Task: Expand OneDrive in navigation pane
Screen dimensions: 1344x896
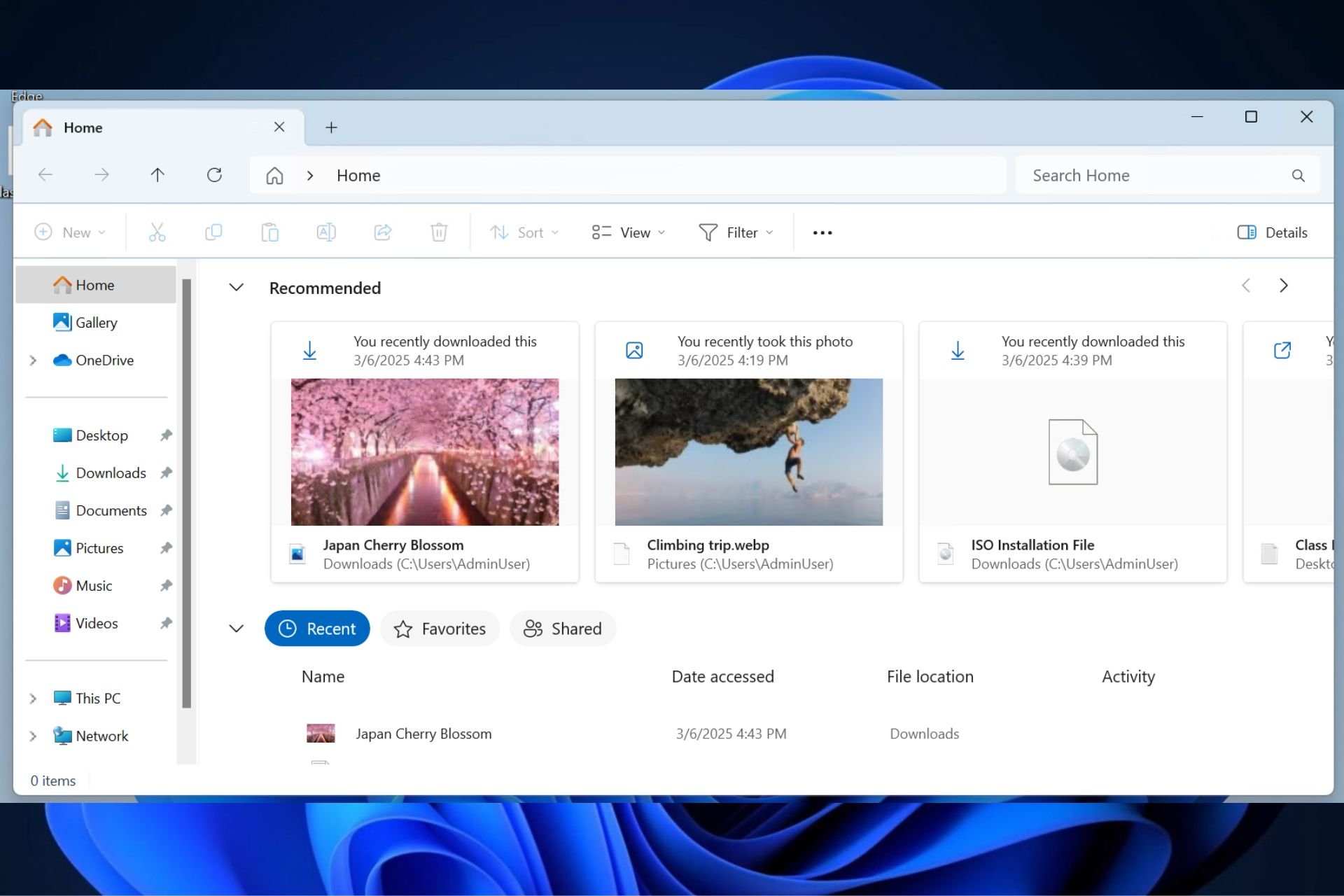Action: coord(33,360)
